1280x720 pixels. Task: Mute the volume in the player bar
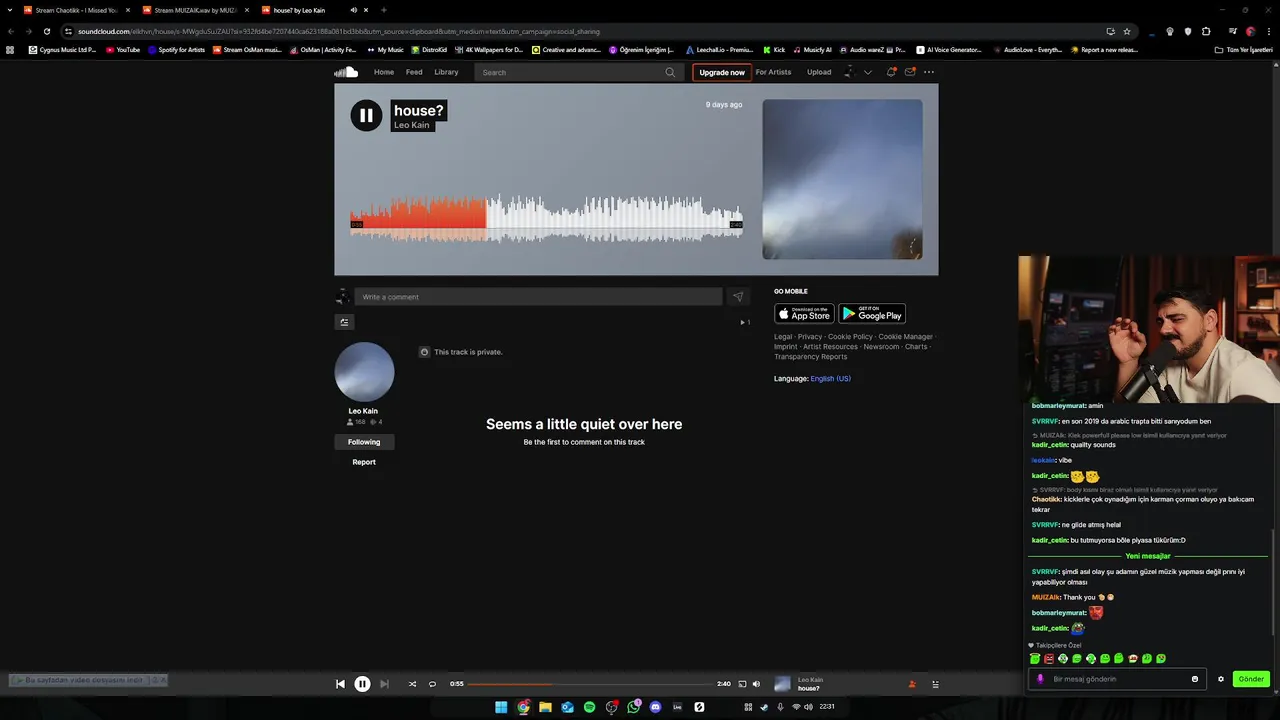coord(756,684)
